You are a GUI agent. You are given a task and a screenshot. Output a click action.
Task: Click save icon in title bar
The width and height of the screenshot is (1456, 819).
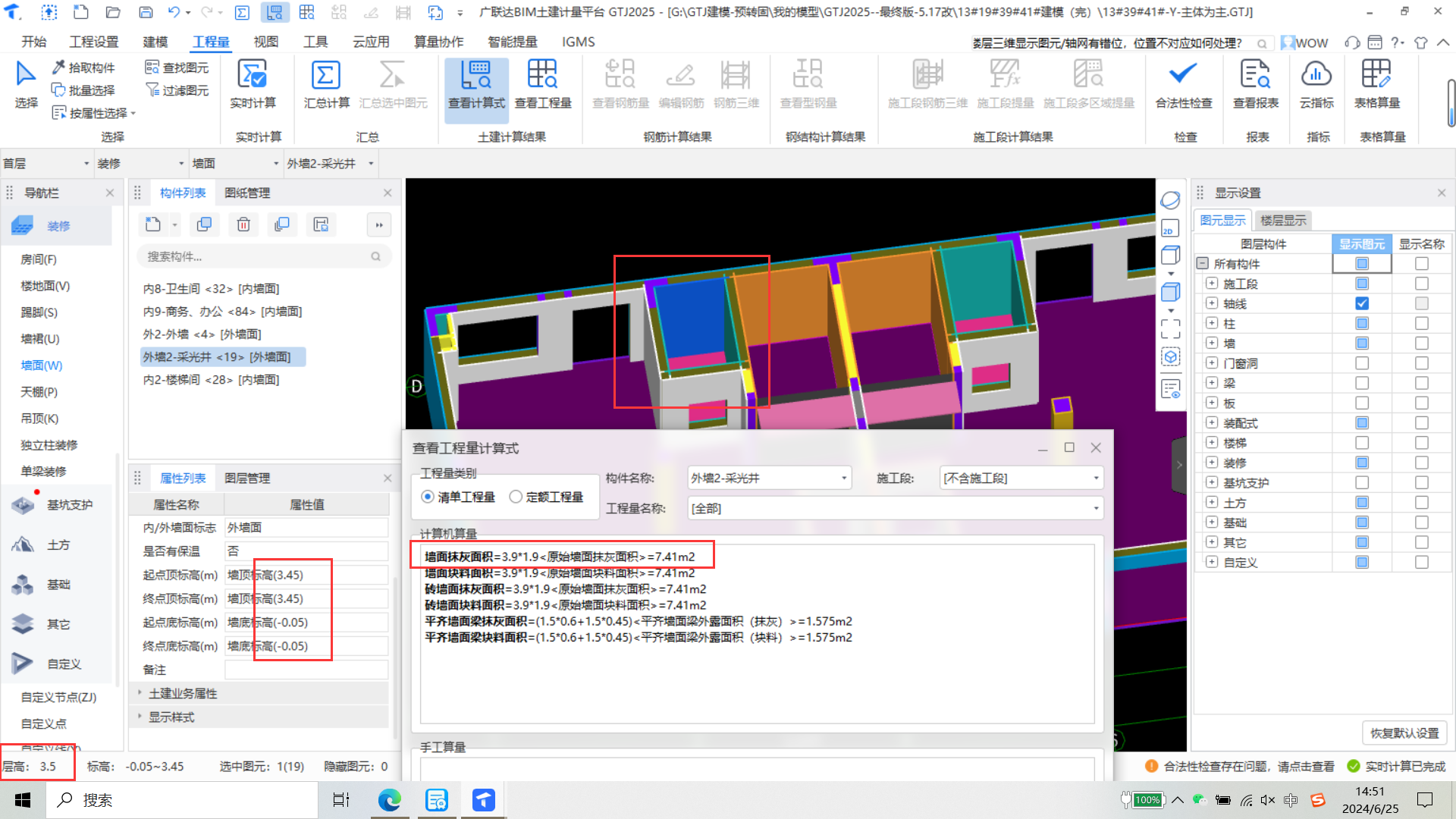146,12
